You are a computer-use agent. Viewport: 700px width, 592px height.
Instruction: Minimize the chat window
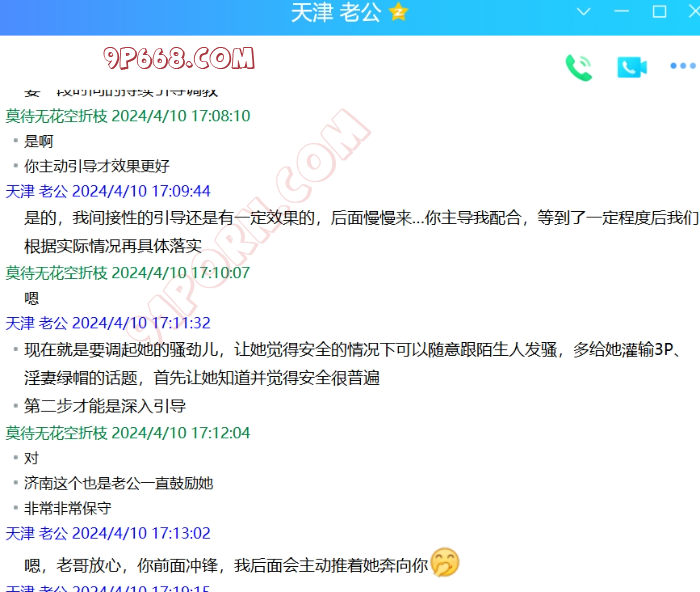622,12
